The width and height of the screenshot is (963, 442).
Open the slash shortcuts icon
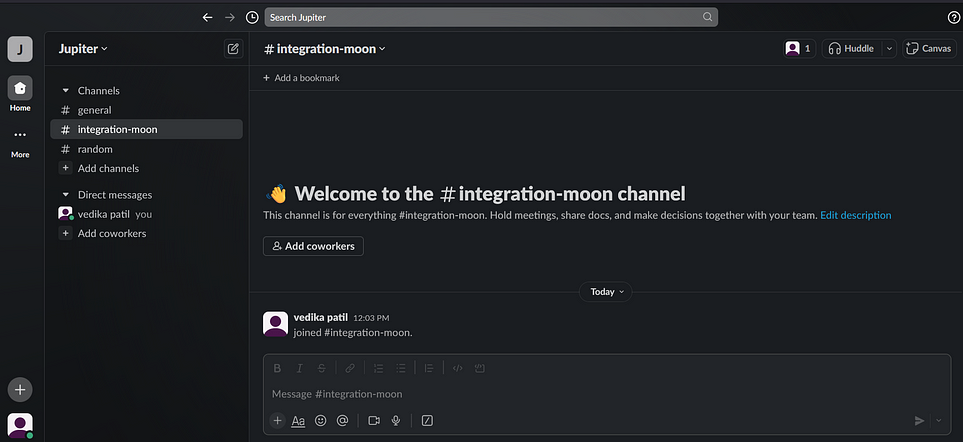pos(427,421)
